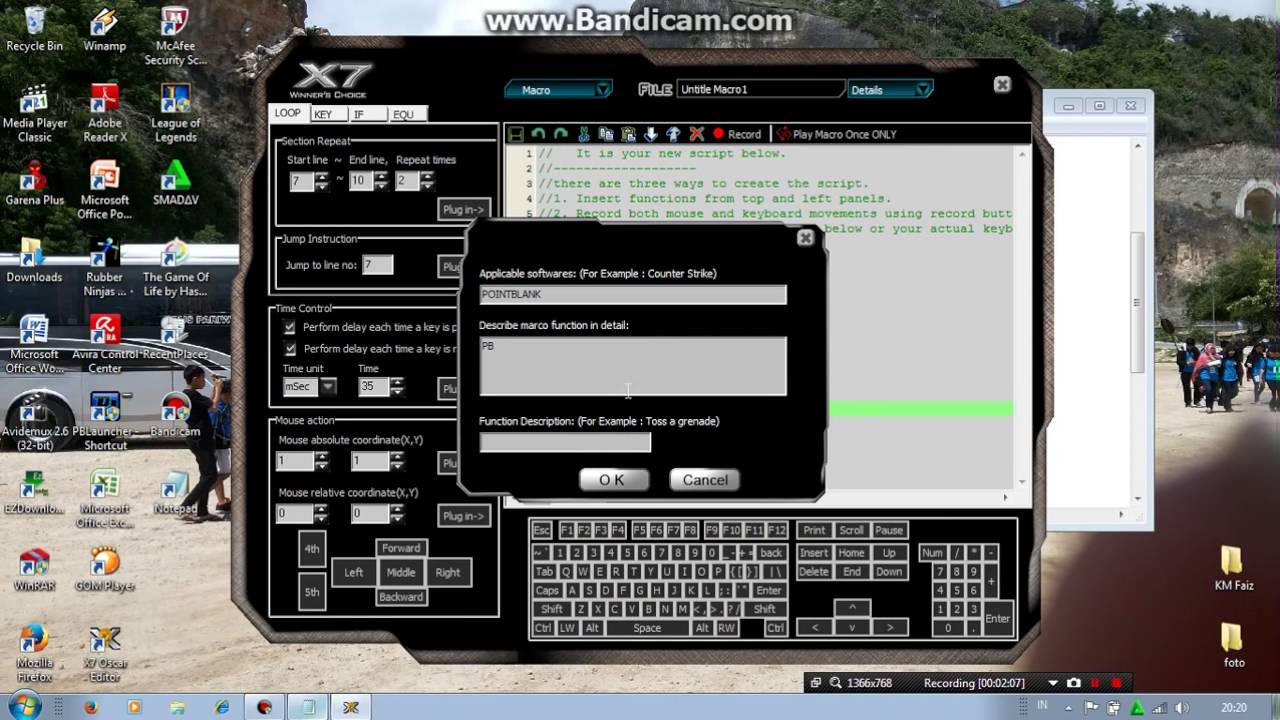Click O K button in macro details dialog
The width and height of the screenshot is (1280, 720).
[x=612, y=480]
